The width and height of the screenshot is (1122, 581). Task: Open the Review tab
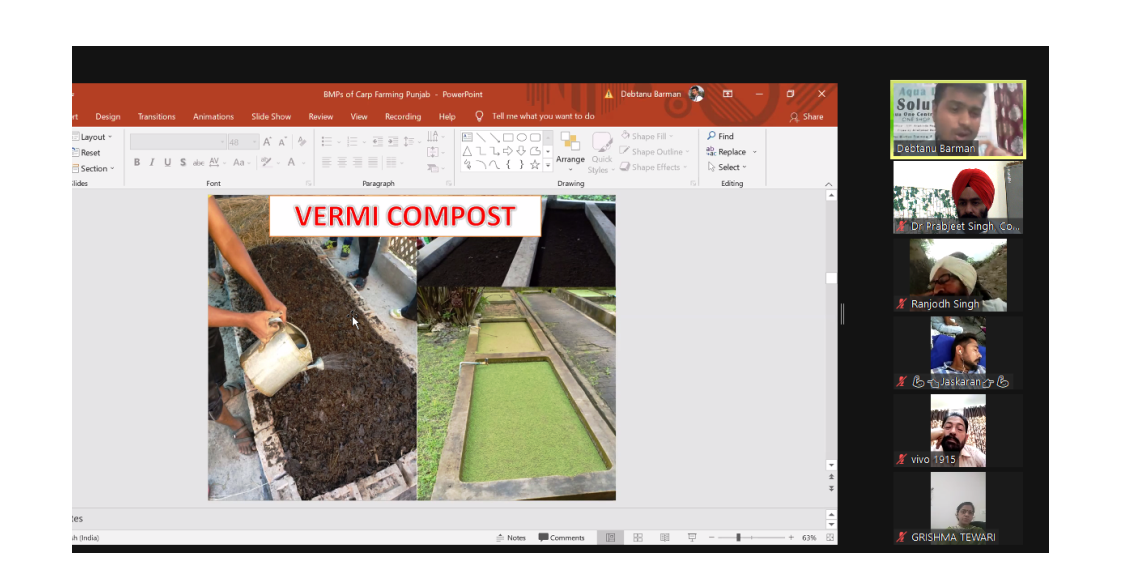[x=321, y=117]
